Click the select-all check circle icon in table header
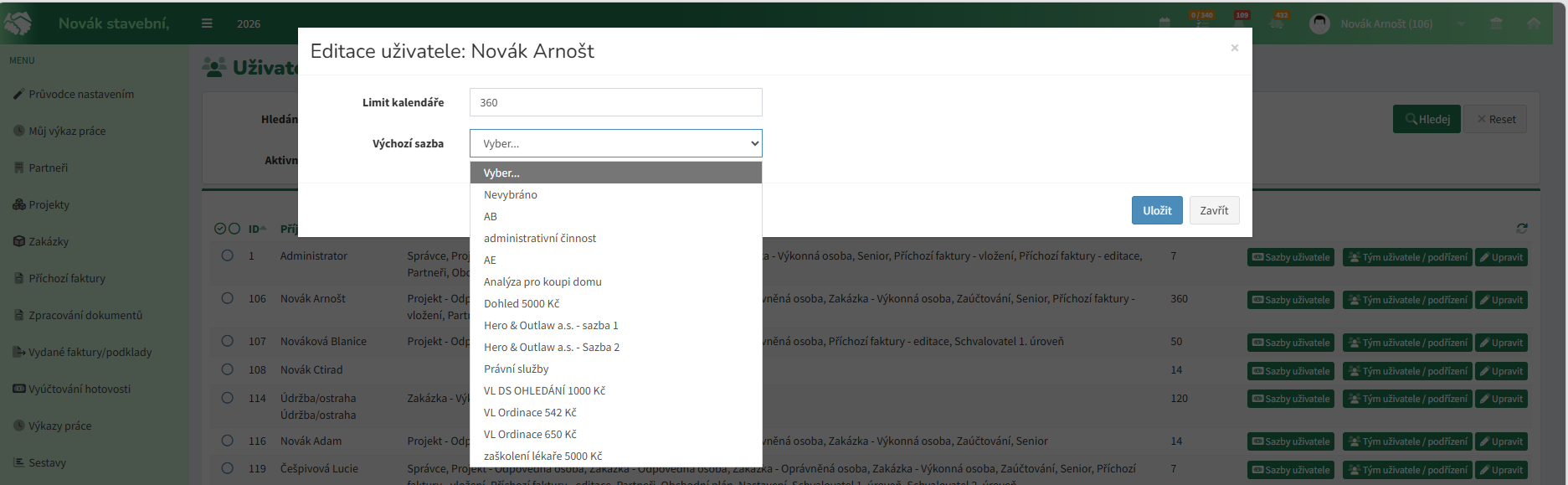The height and width of the screenshot is (485, 1568). click(220, 229)
